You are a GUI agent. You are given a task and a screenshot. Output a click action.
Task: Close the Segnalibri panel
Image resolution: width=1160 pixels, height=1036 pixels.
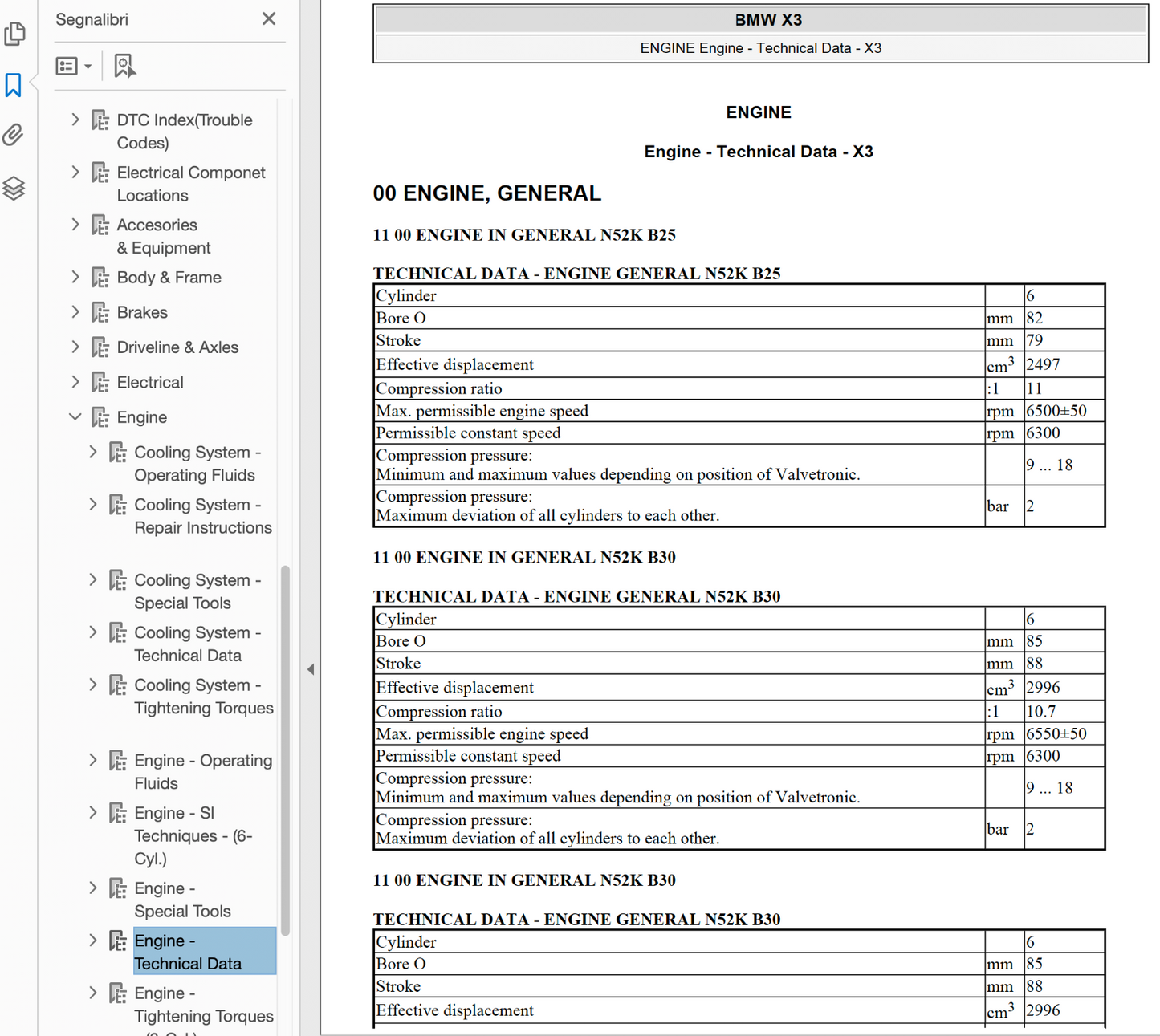tap(269, 18)
